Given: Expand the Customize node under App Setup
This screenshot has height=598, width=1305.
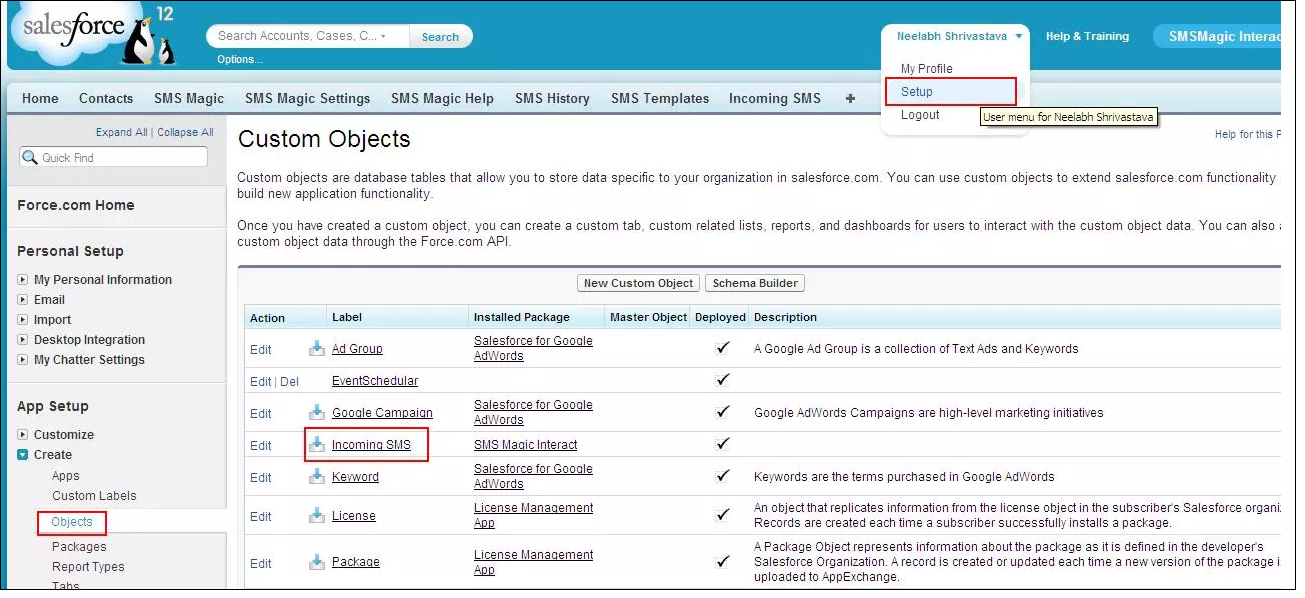Looking at the screenshot, I should tap(23, 435).
